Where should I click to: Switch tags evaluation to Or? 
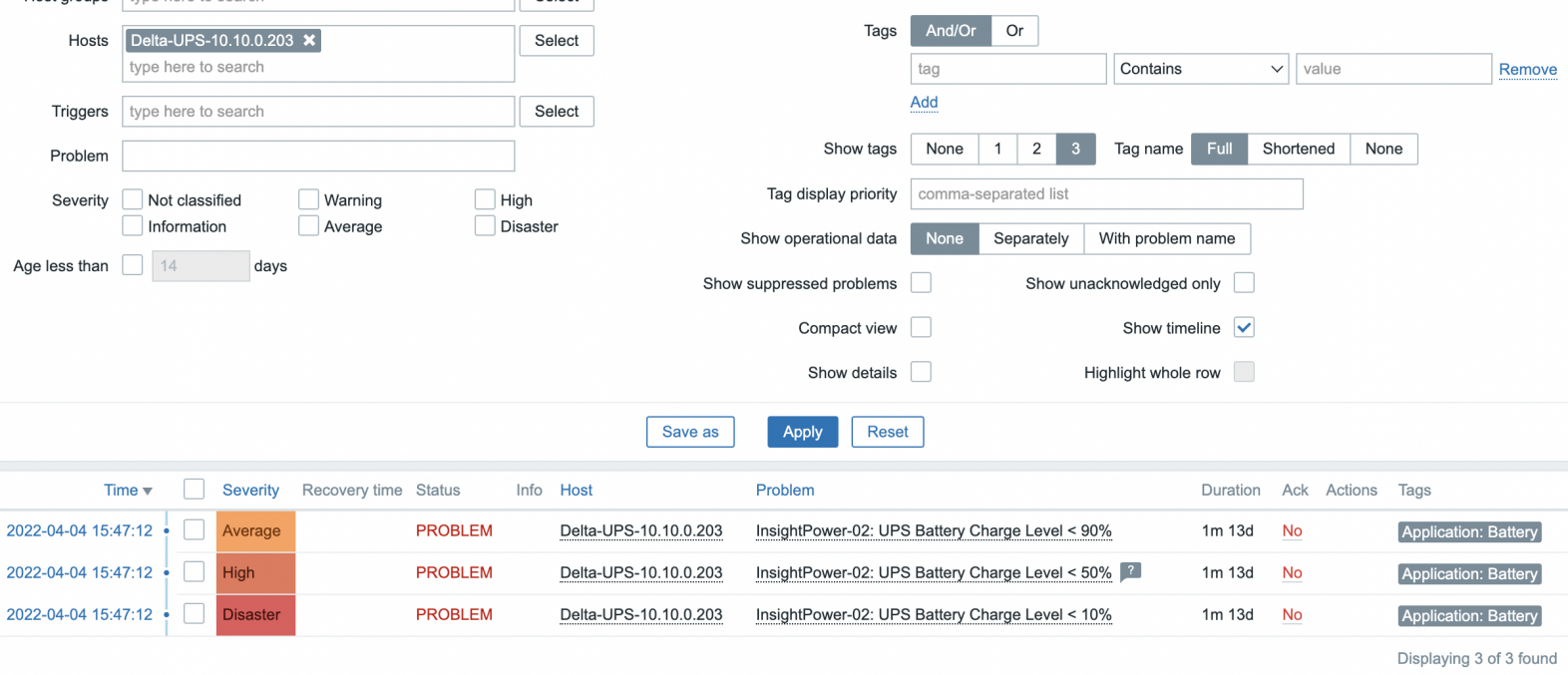[1014, 31]
